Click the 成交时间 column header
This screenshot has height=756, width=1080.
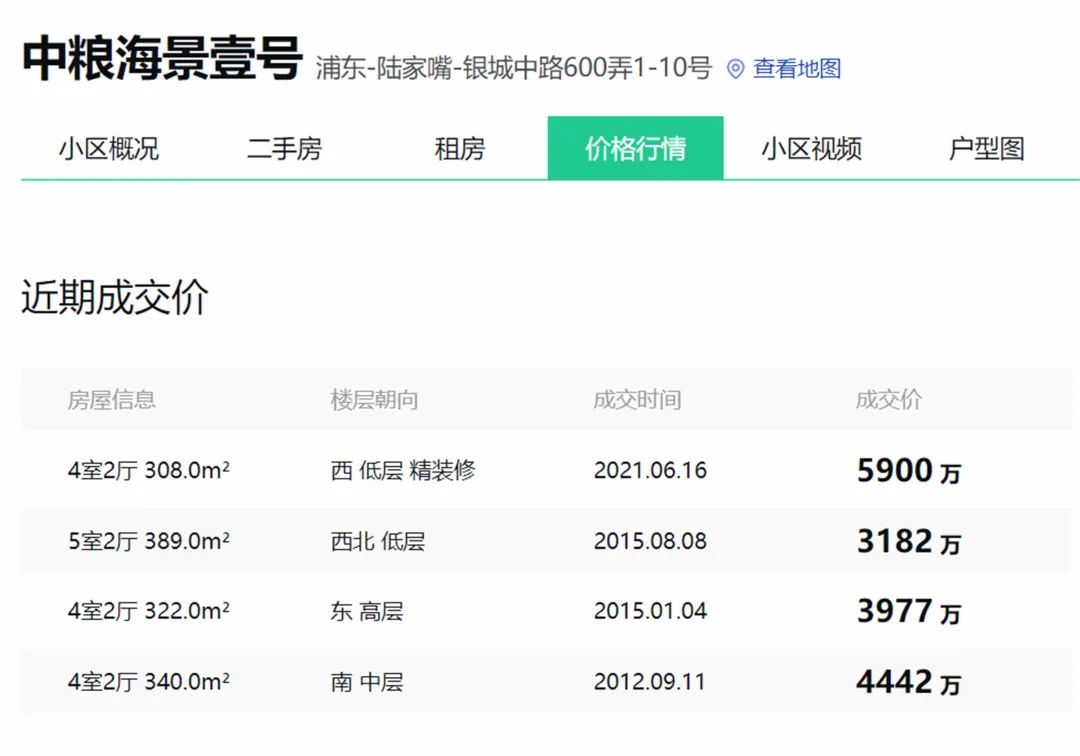pos(637,399)
